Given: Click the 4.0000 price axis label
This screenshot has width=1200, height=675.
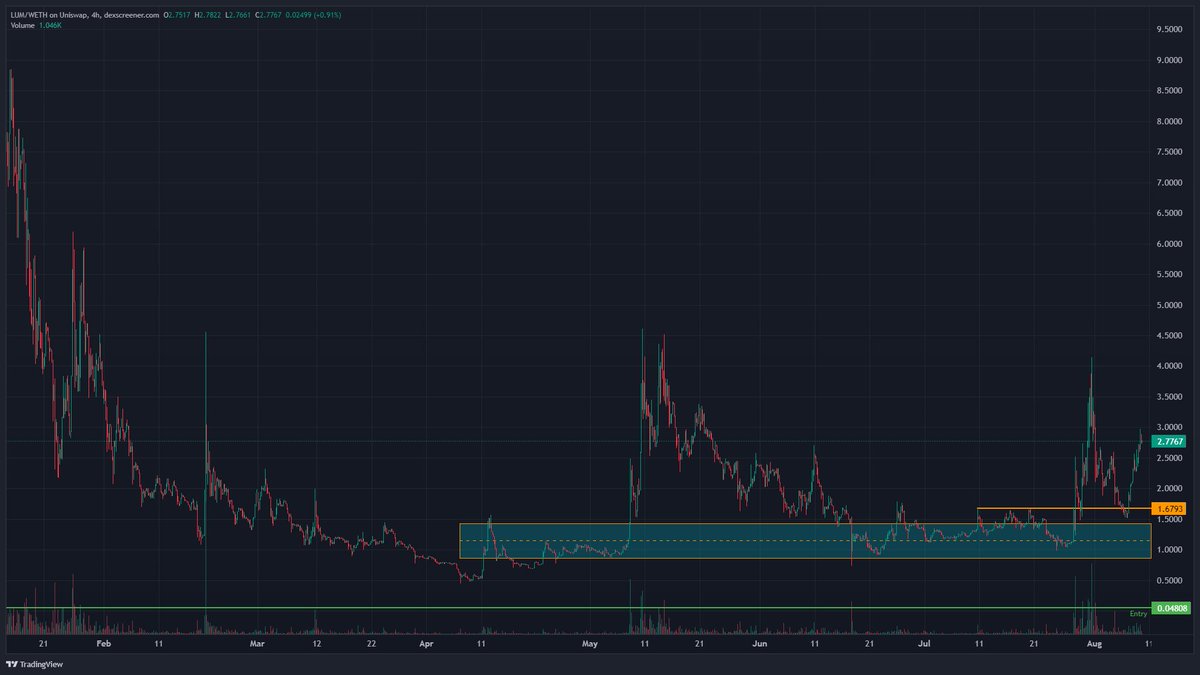Looking at the screenshot, I should pos(1170,367).
